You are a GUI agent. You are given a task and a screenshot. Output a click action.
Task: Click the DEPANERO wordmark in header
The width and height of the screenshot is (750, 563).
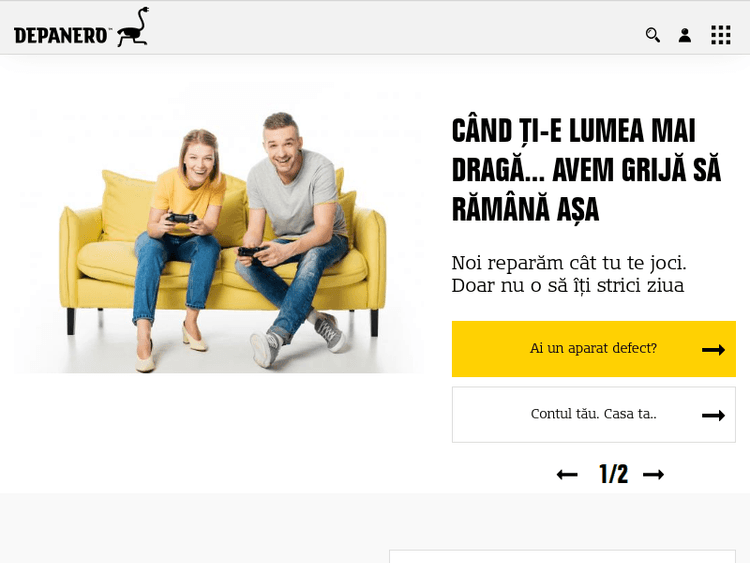pyautogui.click(x=61, y=35)
